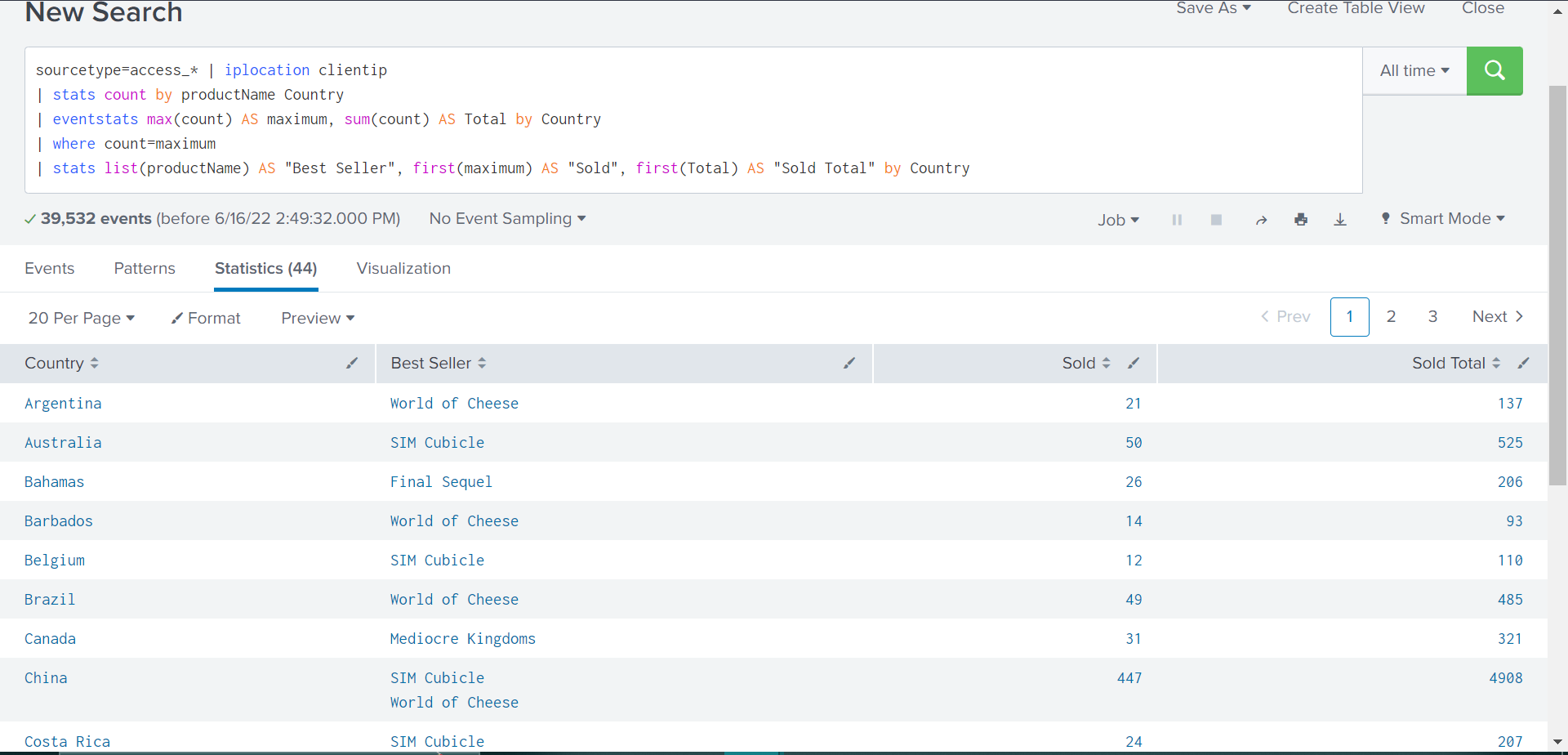Open the All time range picker
The width and height of the screenshot is (1568, 755).
coord(1414,70)
